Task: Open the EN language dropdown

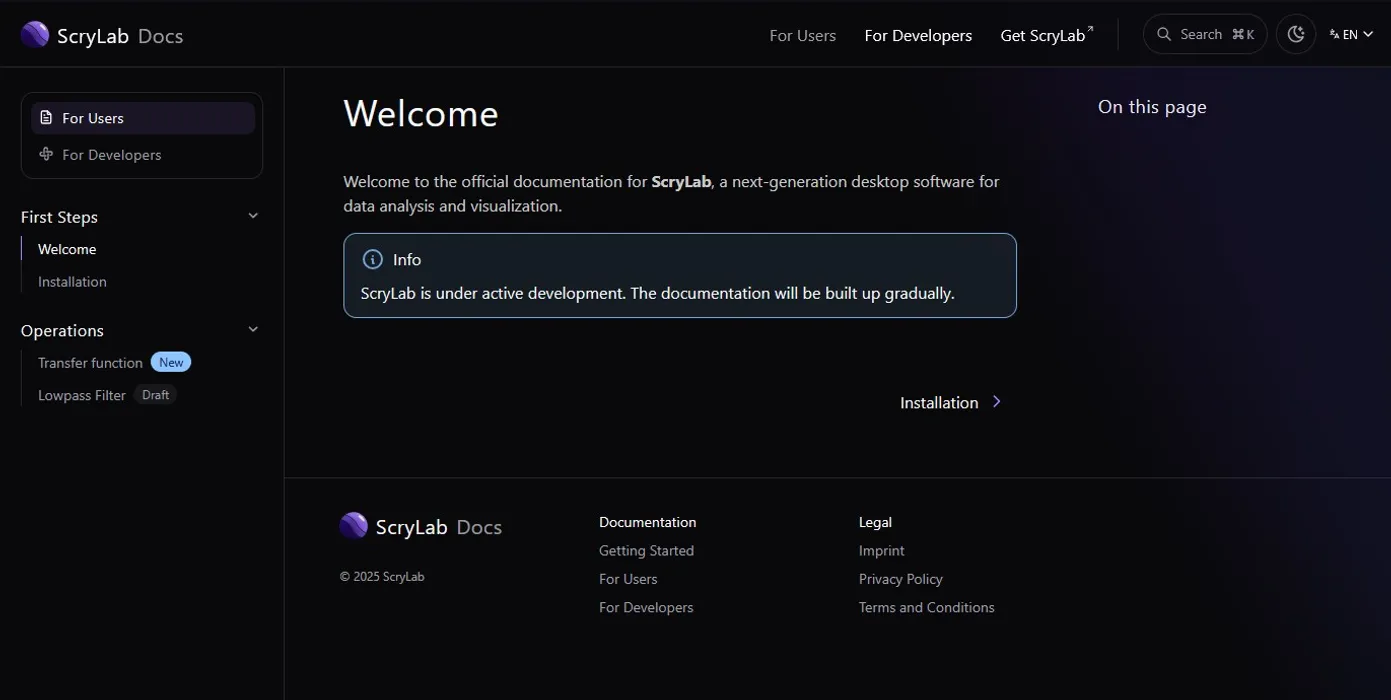Action: [x=1350, y=33]
